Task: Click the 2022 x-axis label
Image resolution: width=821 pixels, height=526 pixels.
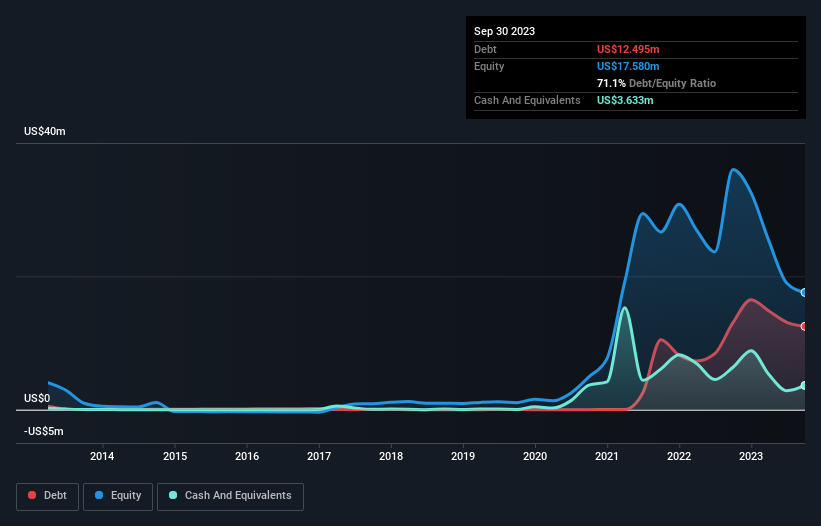Action: 679,456
